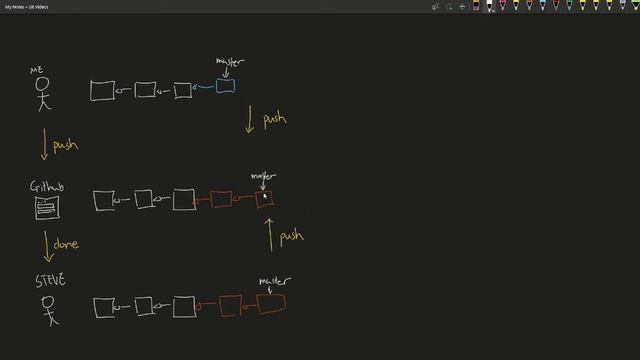
Task: Select the red pen
Action: tap(556, 5)
